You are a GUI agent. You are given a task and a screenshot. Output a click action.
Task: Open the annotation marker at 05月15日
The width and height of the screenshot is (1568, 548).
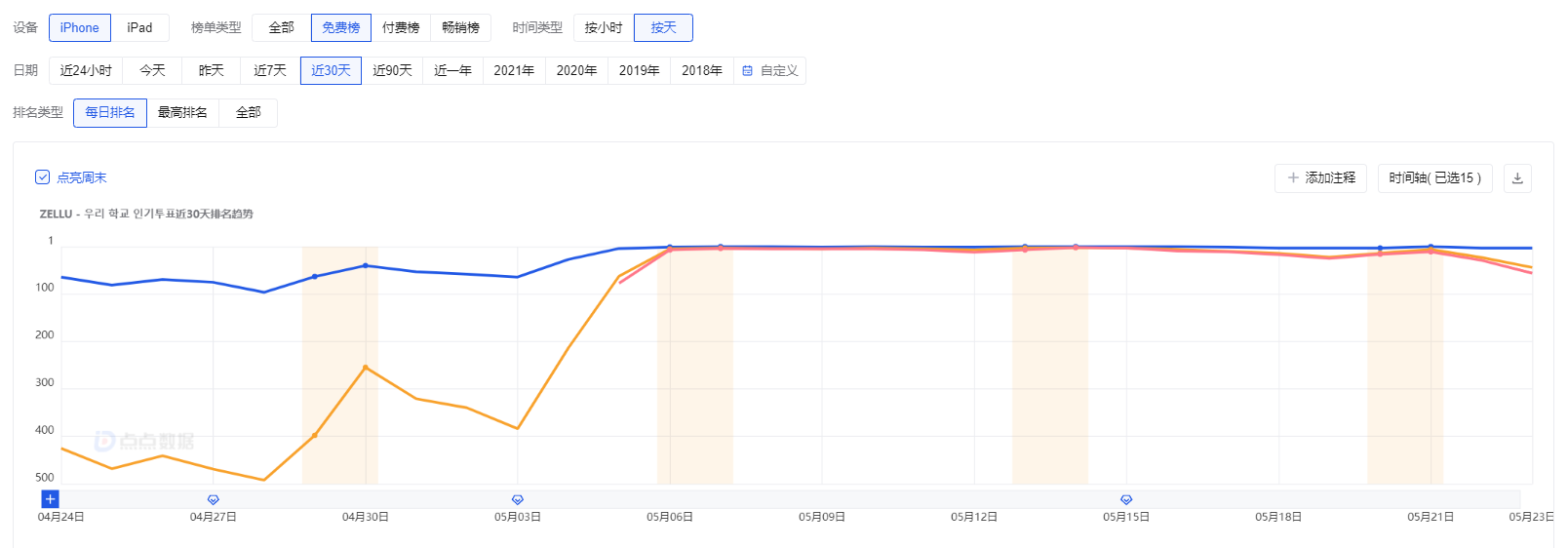click(x=1126, y=499)
